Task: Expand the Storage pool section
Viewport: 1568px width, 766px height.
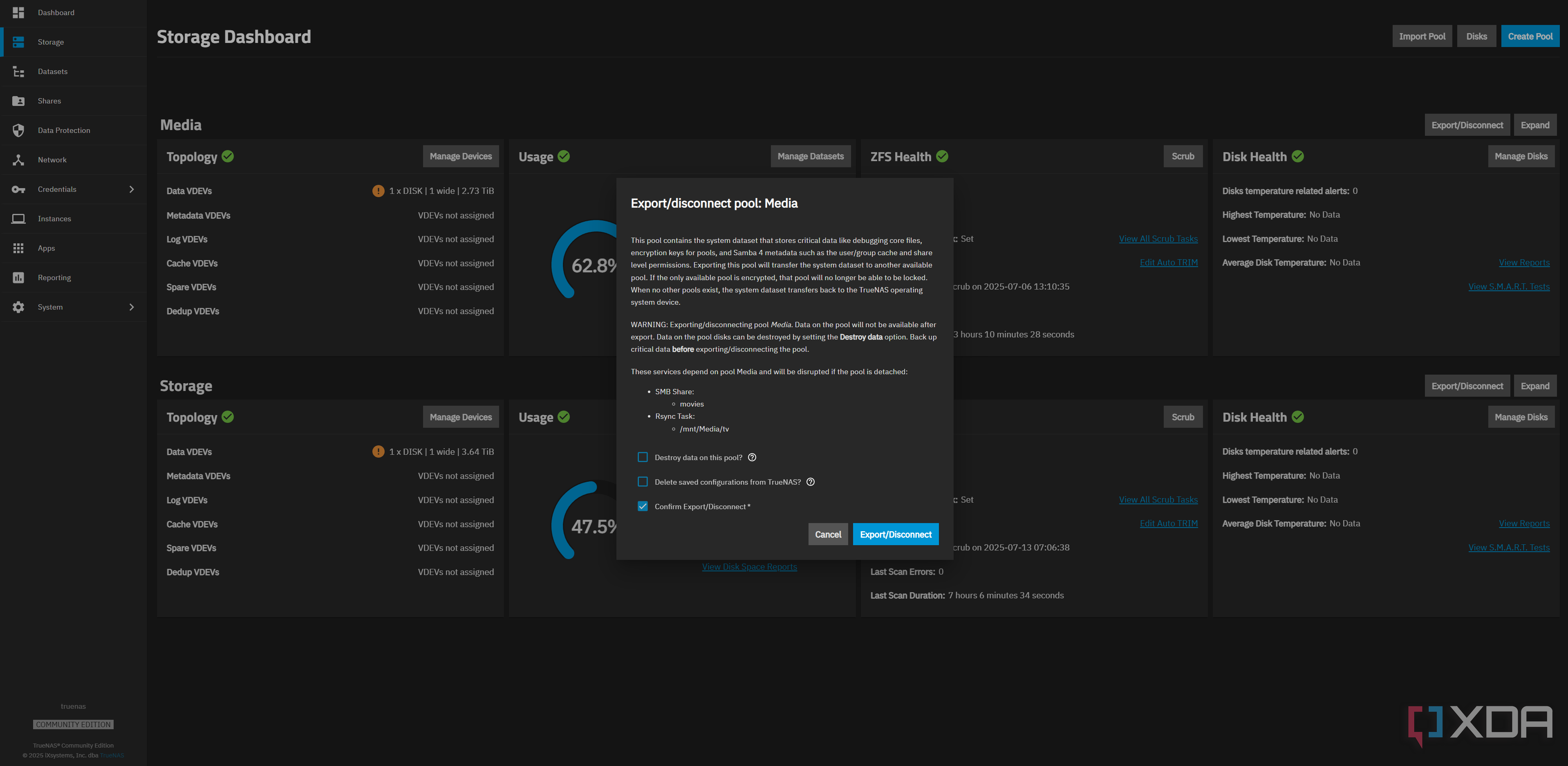Action: click(1534, 386)
